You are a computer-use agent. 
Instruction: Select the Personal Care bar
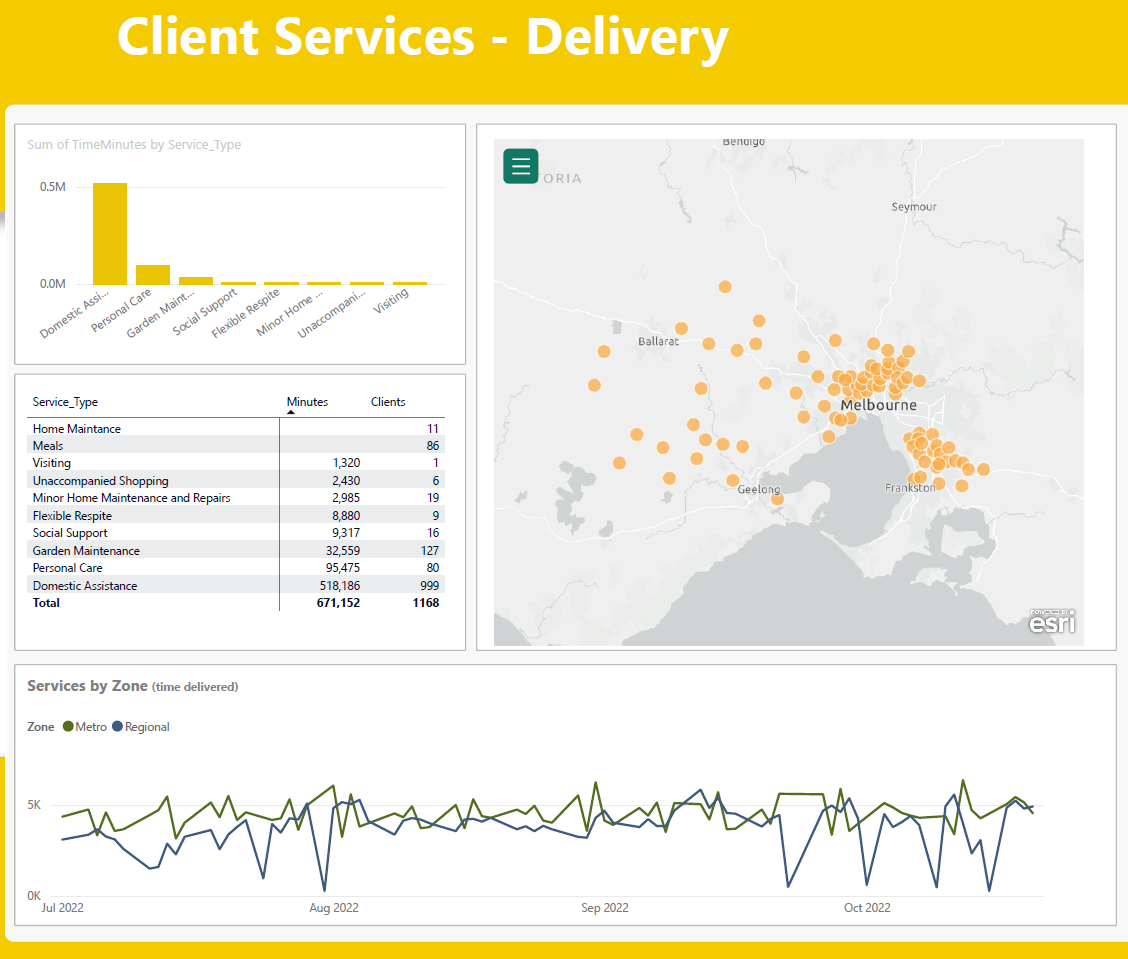pyautogui.click(x=153, y=275)
